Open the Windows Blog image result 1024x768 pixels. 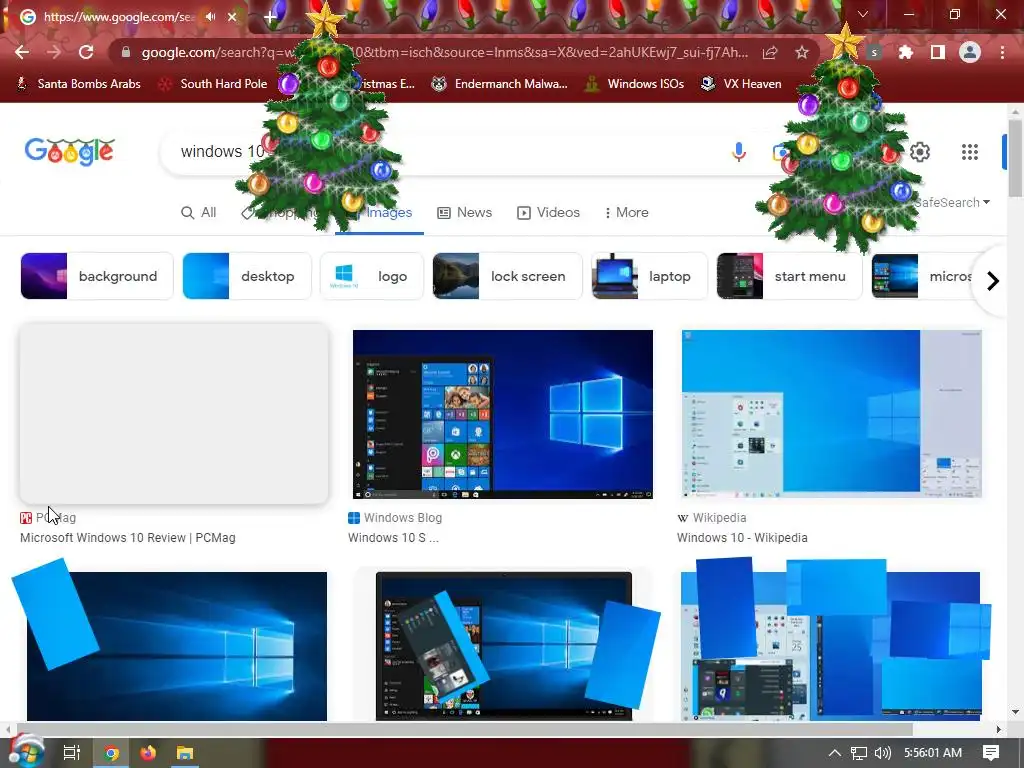point(503,414)
